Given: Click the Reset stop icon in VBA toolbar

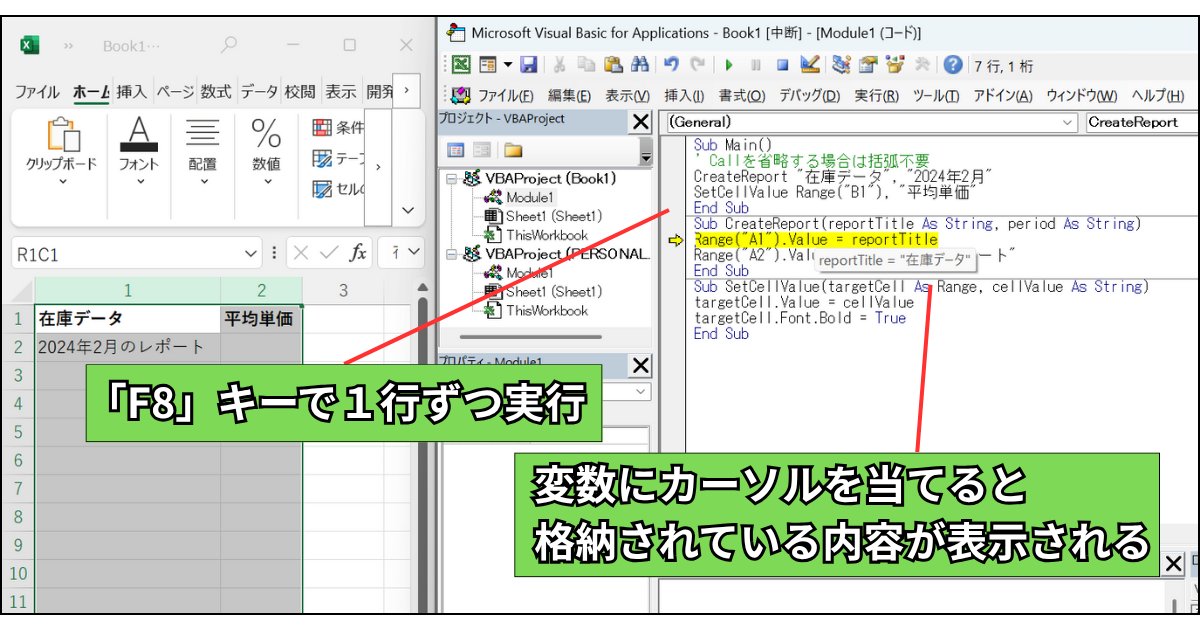Looking at the screenshot, I should click(783, 65).
